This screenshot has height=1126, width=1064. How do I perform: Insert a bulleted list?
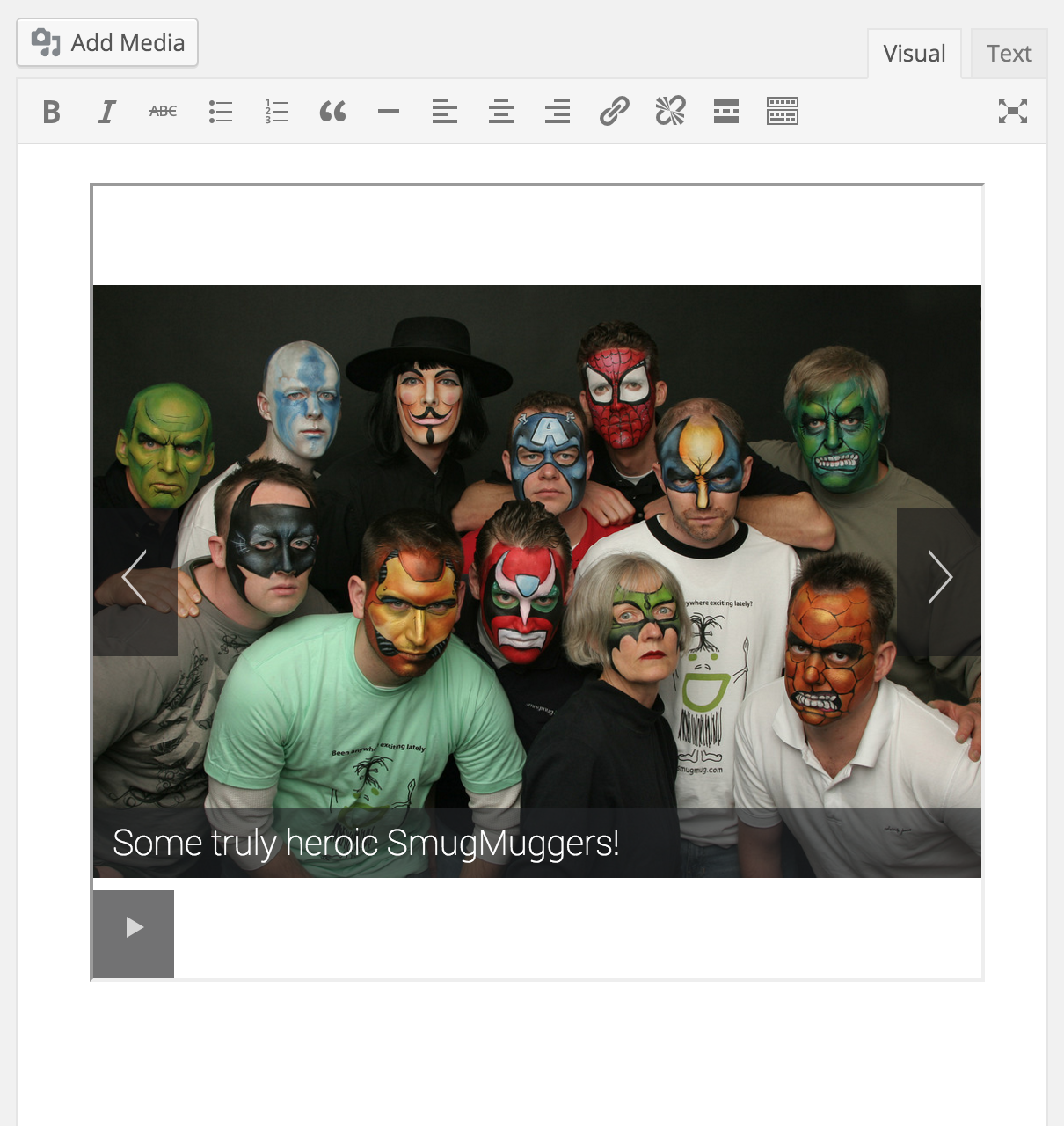tap(220, 112)
